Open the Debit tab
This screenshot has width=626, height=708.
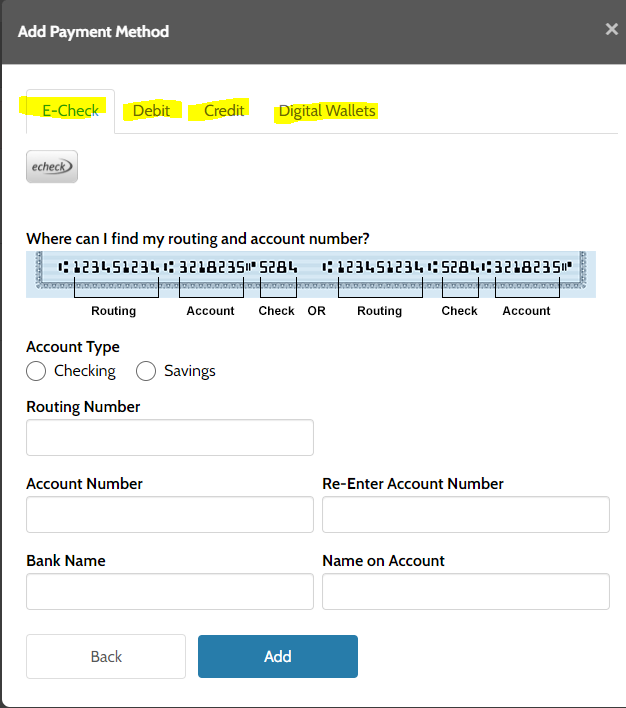151,110
